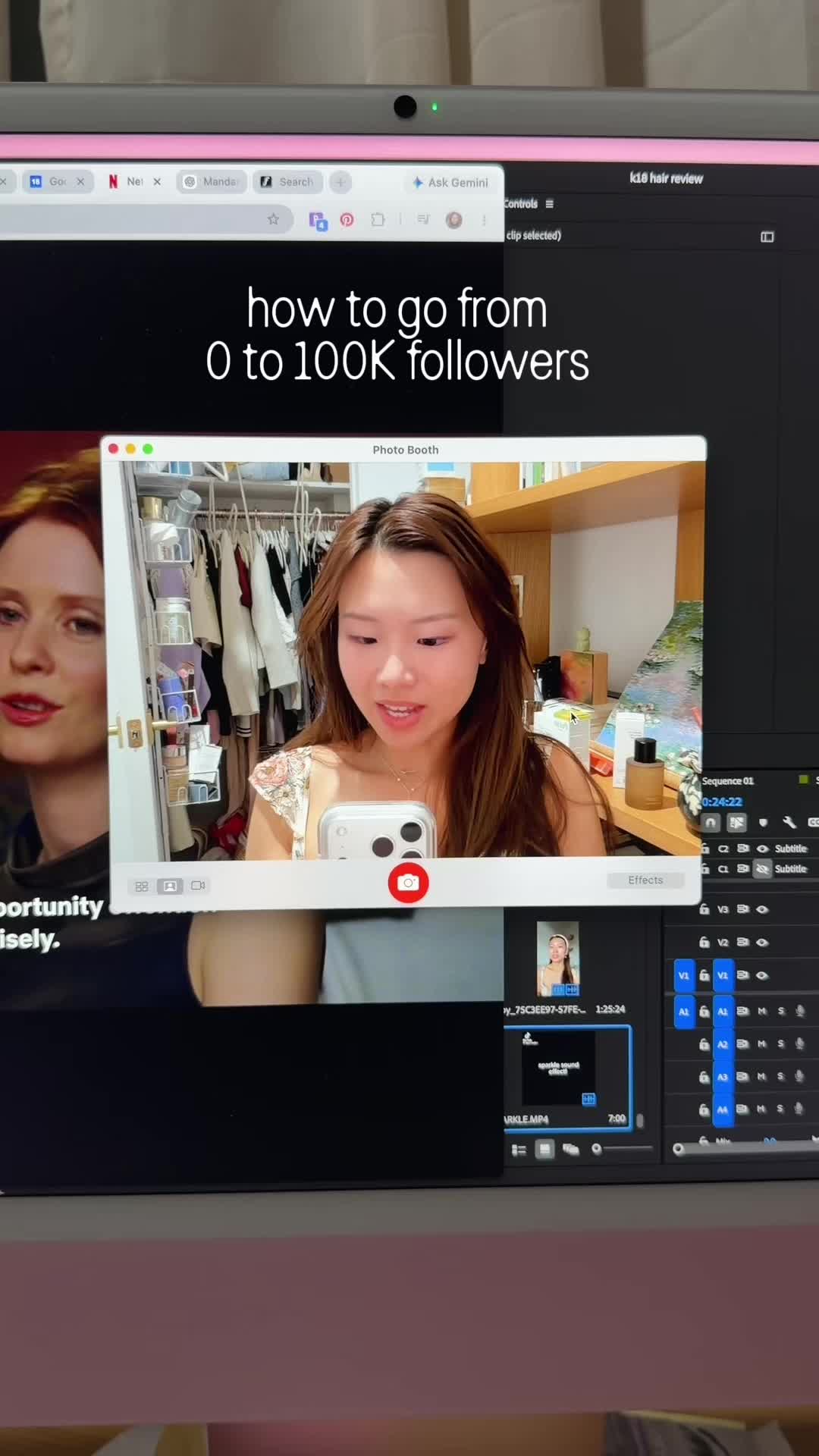This screenshot has height=1456, width=819.
Task: Open the Effect Controls panel menu
Action: [550, 204]
